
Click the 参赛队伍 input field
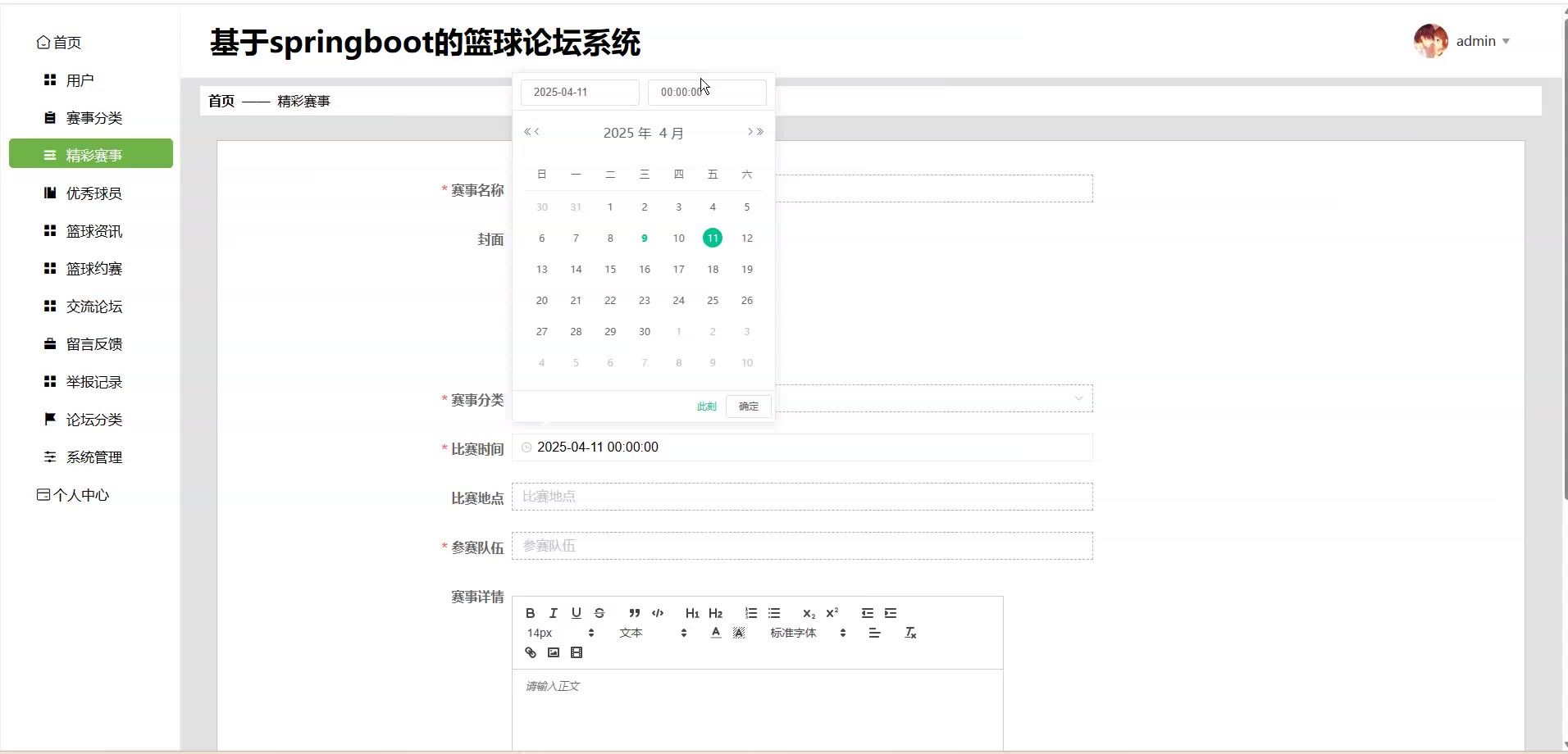tap(802, 546)
